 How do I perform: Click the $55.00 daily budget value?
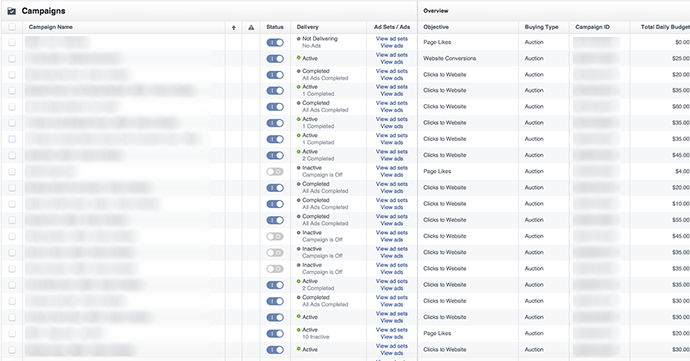pyautogui.click(x=681, y=220)
